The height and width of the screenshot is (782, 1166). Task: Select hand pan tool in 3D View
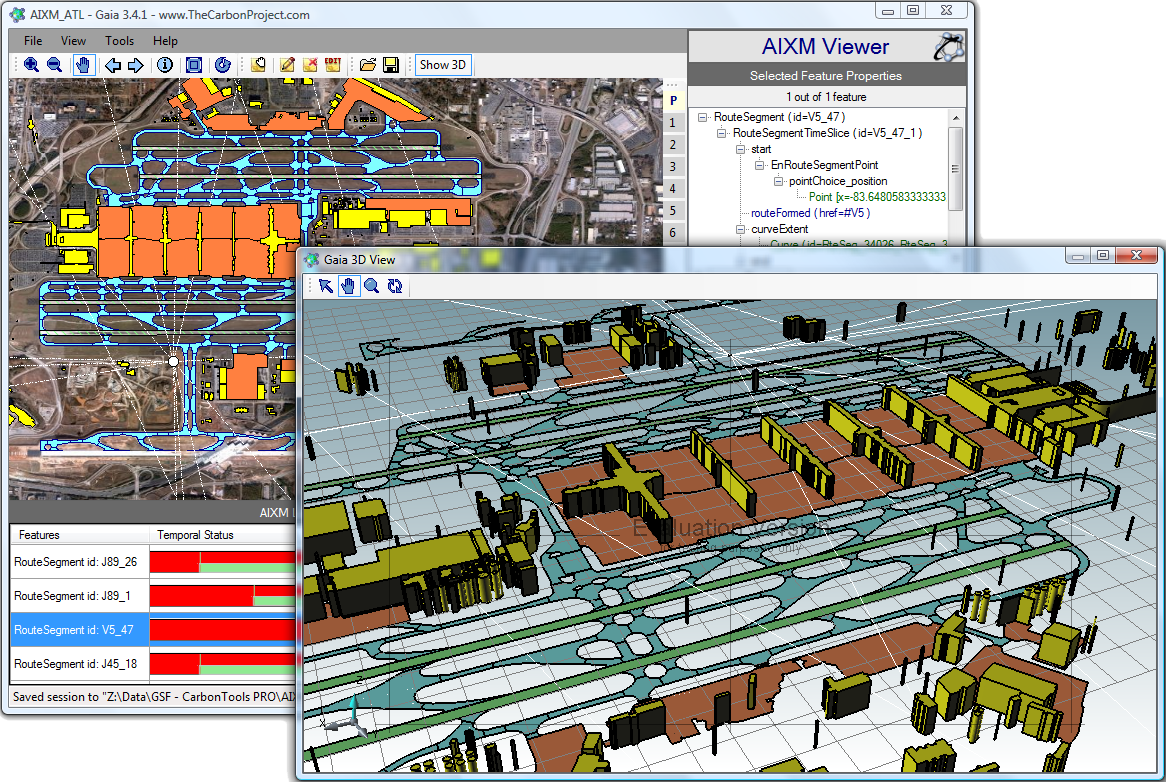pyautogui.click(x=348, y=286)
